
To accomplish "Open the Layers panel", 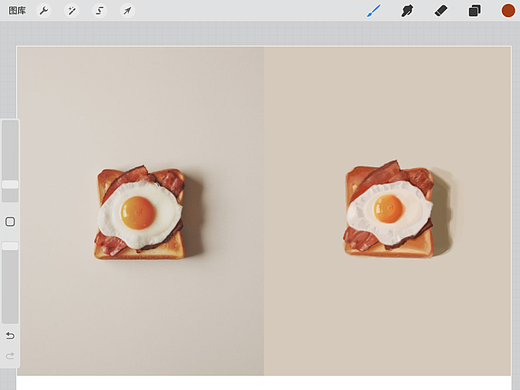I will 475,11.
